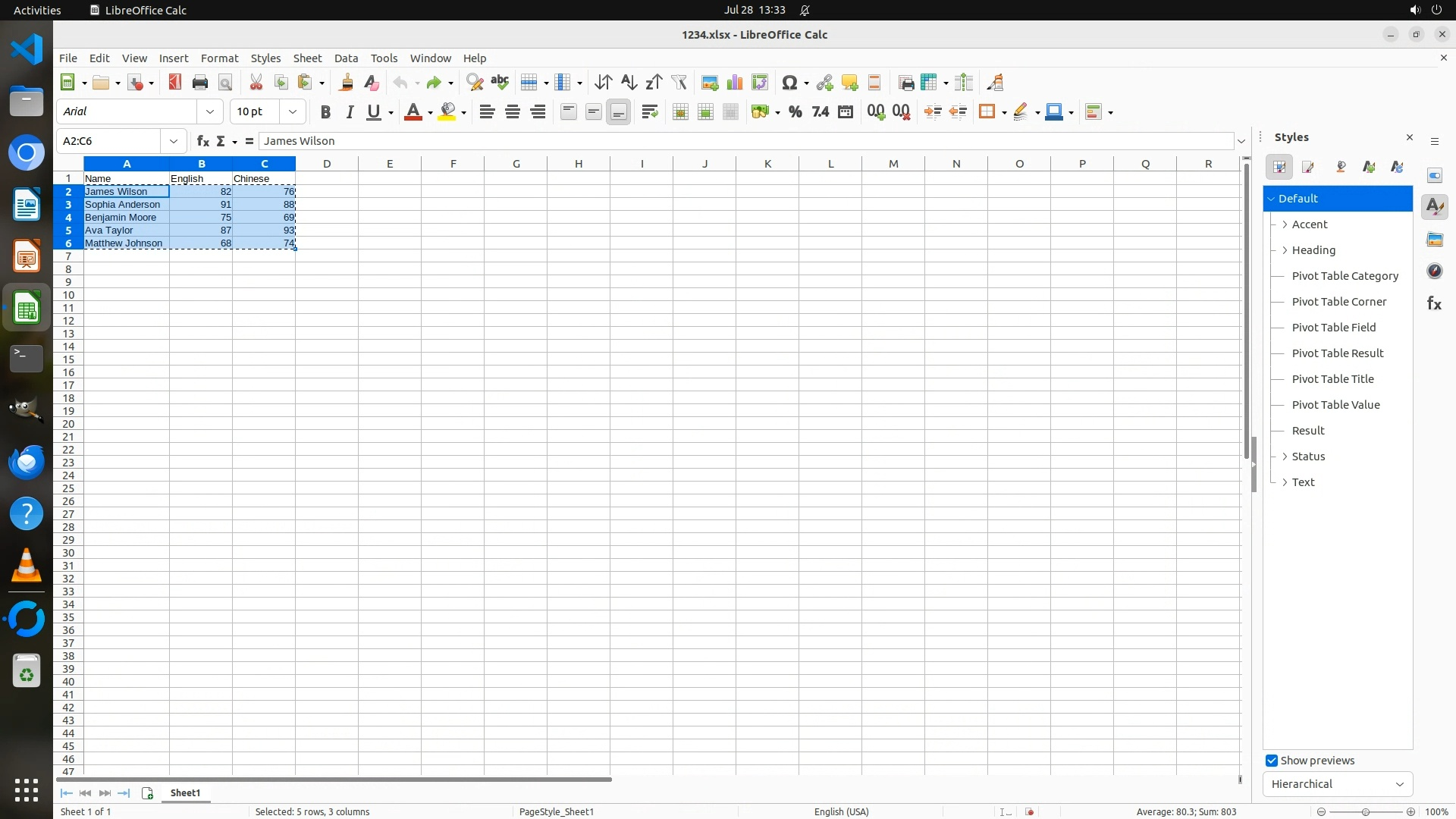This screenshot has height=819, width=1456.
Task: Click the AutoFilter funnel icon
Action: (679, 83)
